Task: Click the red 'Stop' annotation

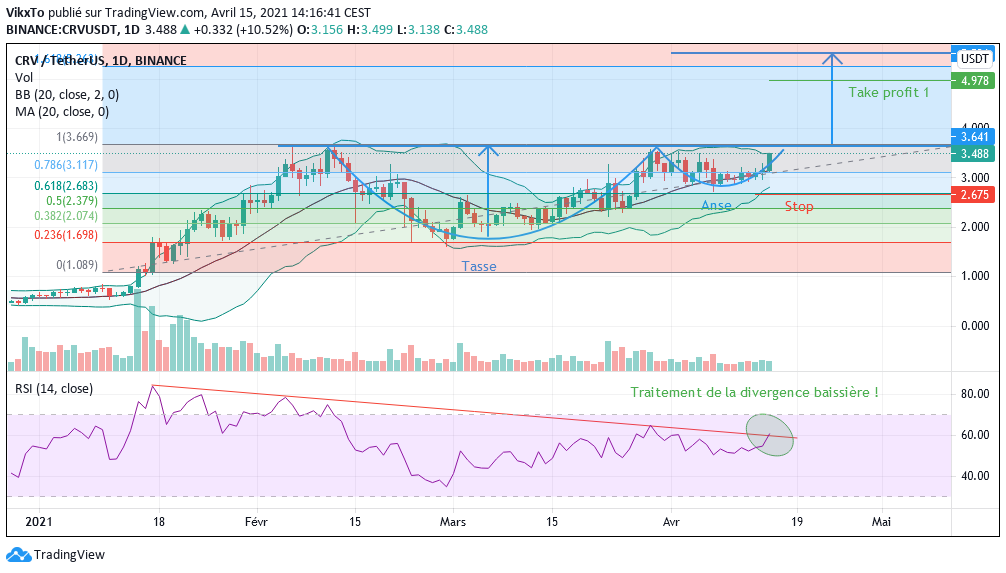Action: click(799, 206)
